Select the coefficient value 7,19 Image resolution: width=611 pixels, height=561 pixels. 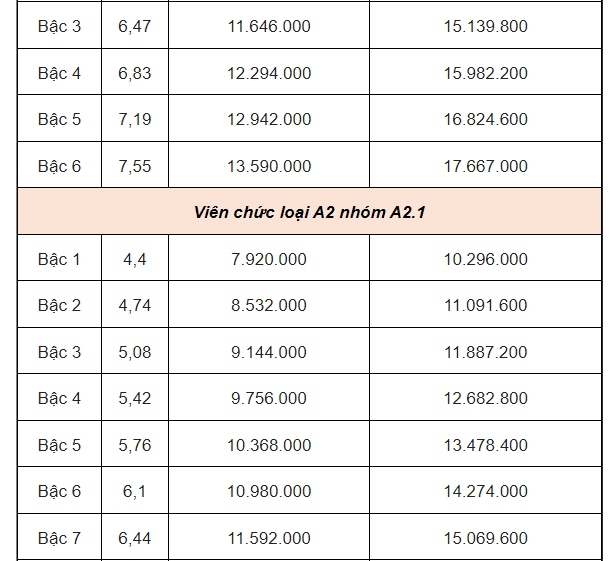point(134,119)
